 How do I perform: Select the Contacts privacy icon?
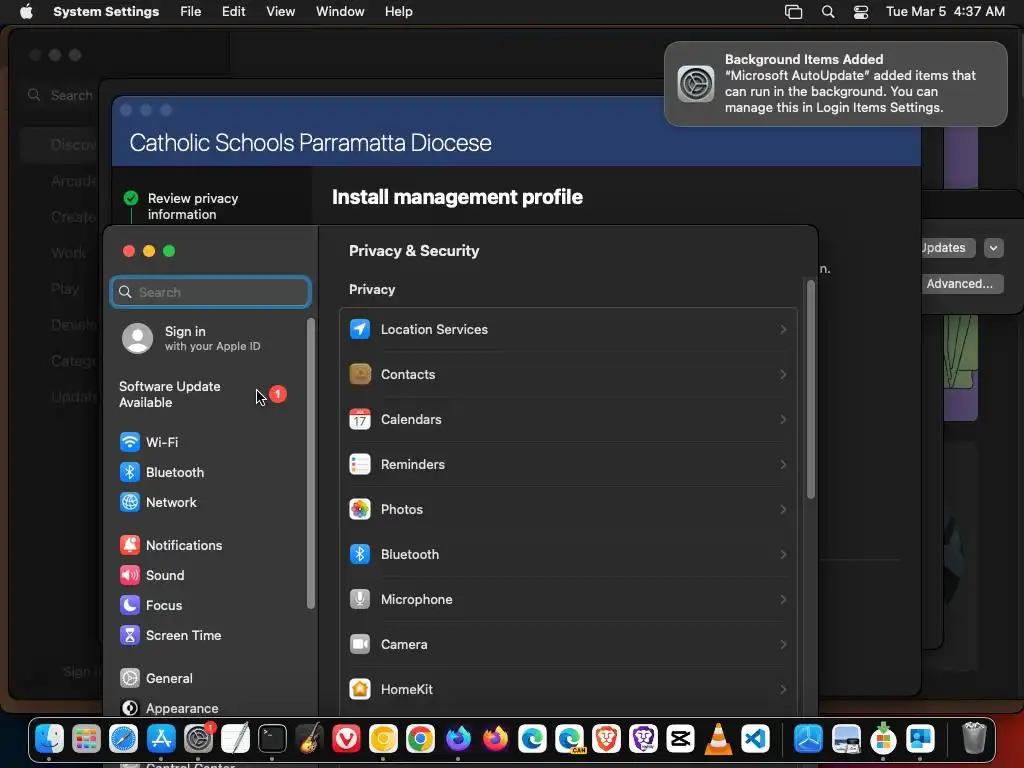[360, 374]
